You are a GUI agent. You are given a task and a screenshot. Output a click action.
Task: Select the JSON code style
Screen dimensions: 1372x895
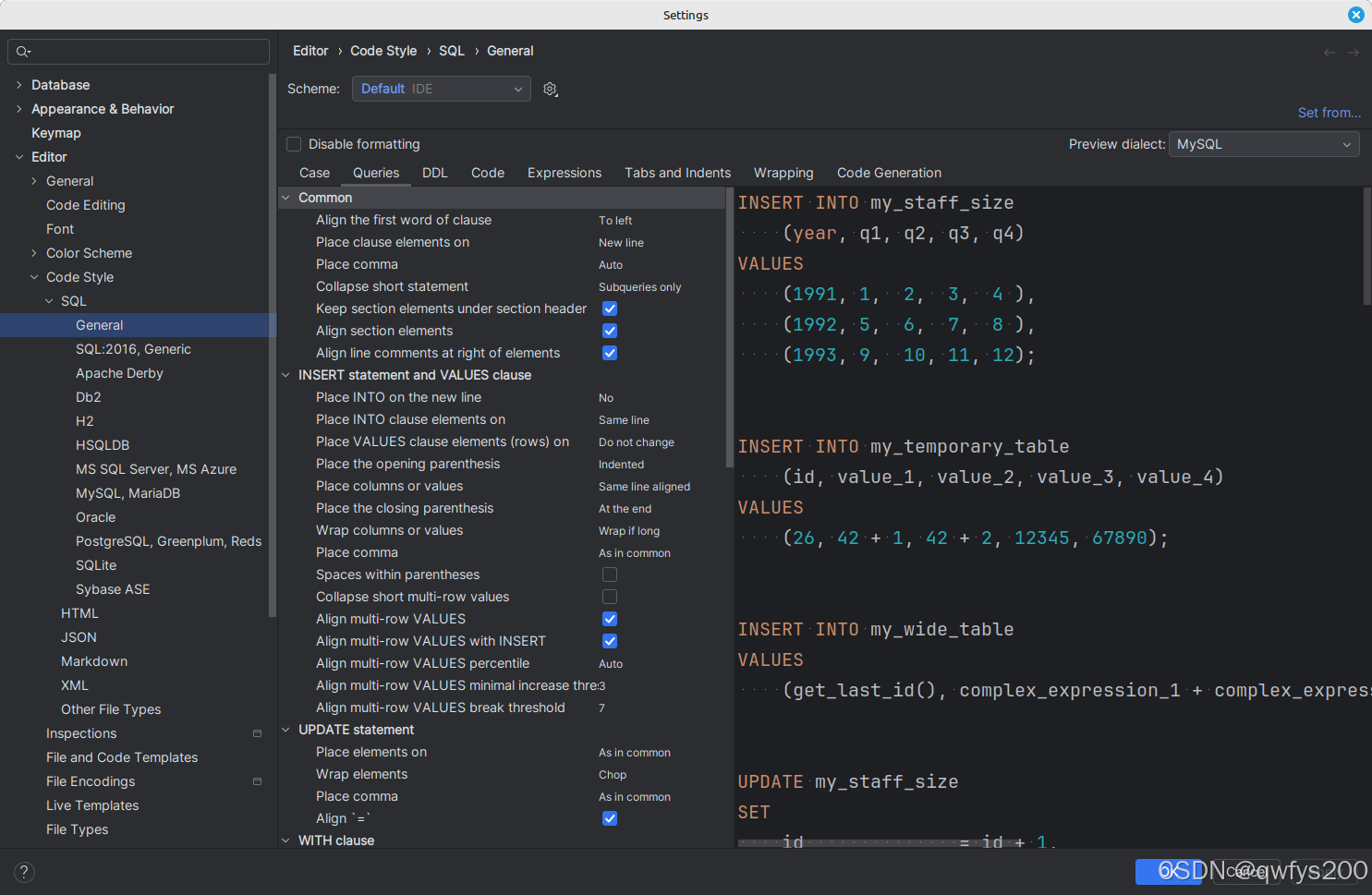79,637
